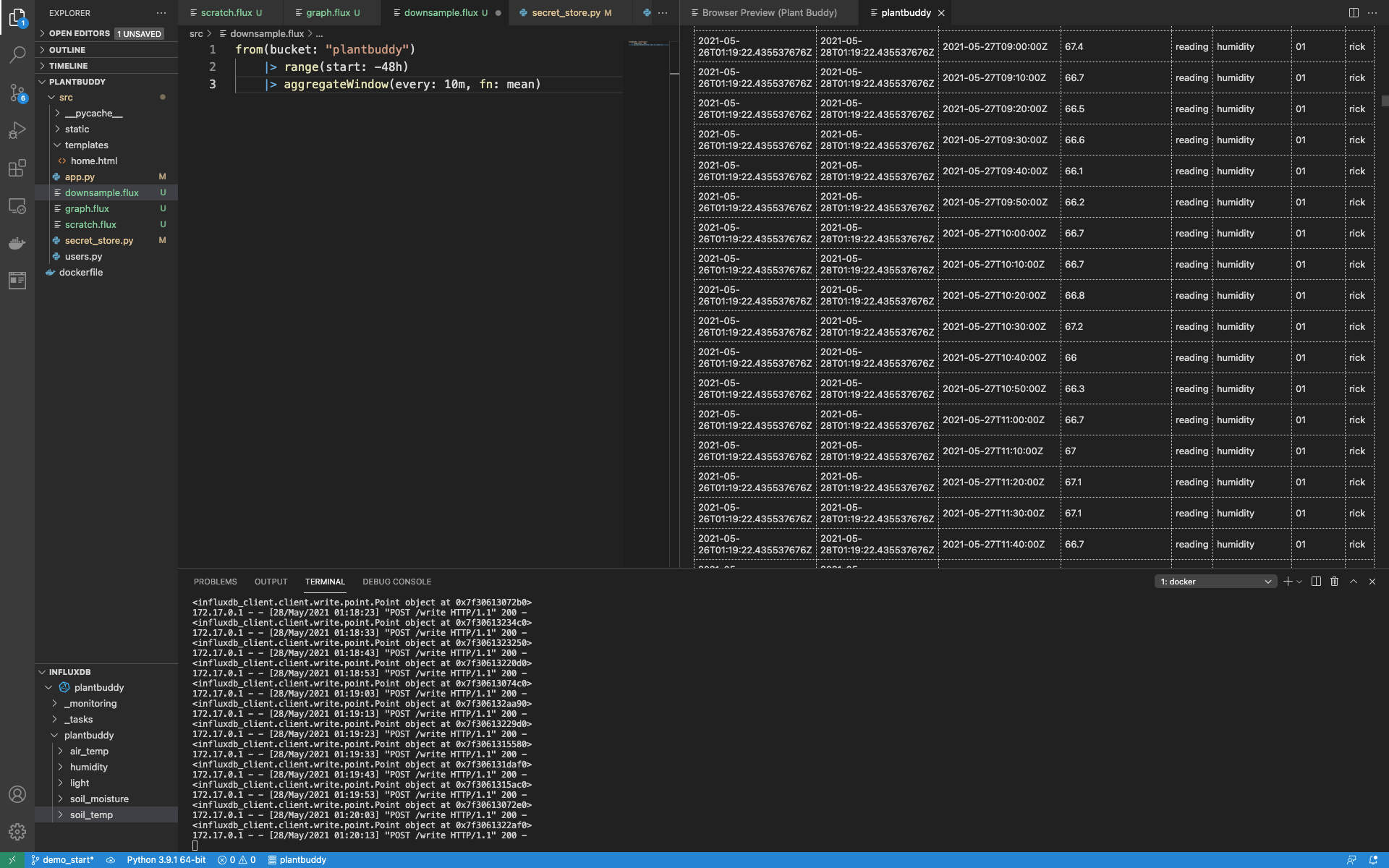Screen dimensions: 1389x868
Task: Split the terminal pane
Action: tap(1315, 581)
